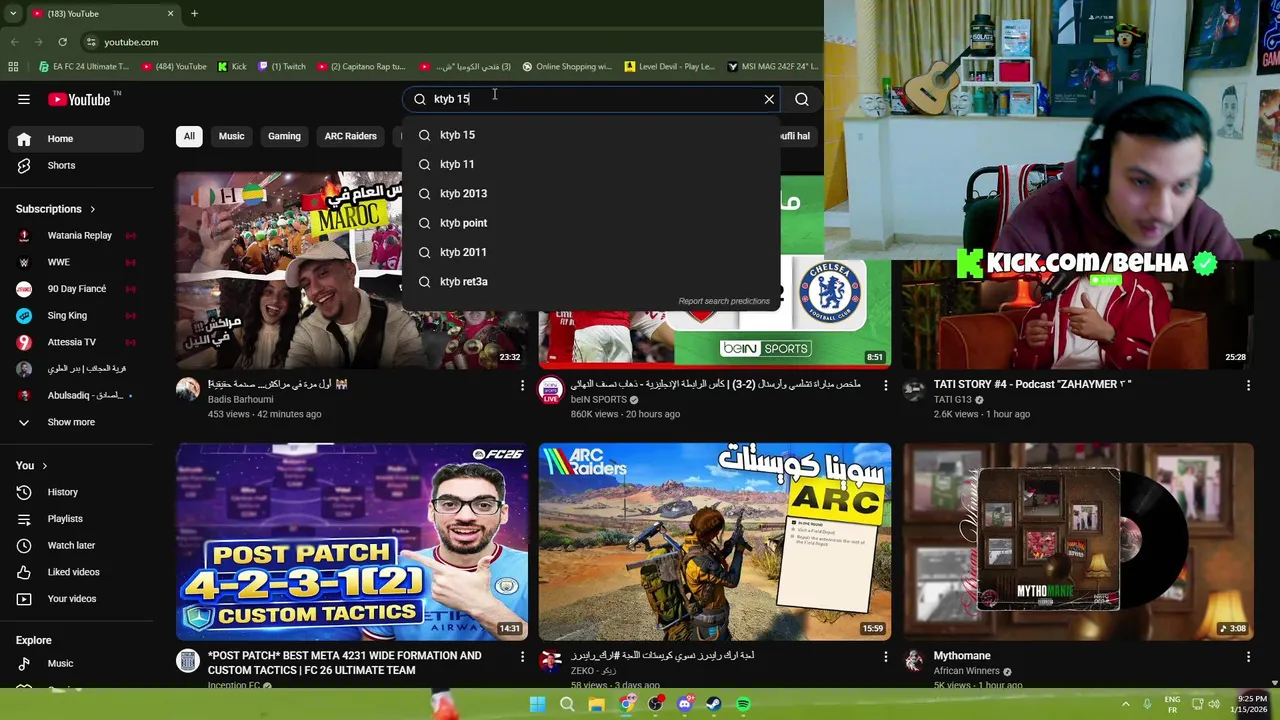The image size is (1280, 720).
Task: Open File Explorer from the taskbar
Action: point(597,704)
